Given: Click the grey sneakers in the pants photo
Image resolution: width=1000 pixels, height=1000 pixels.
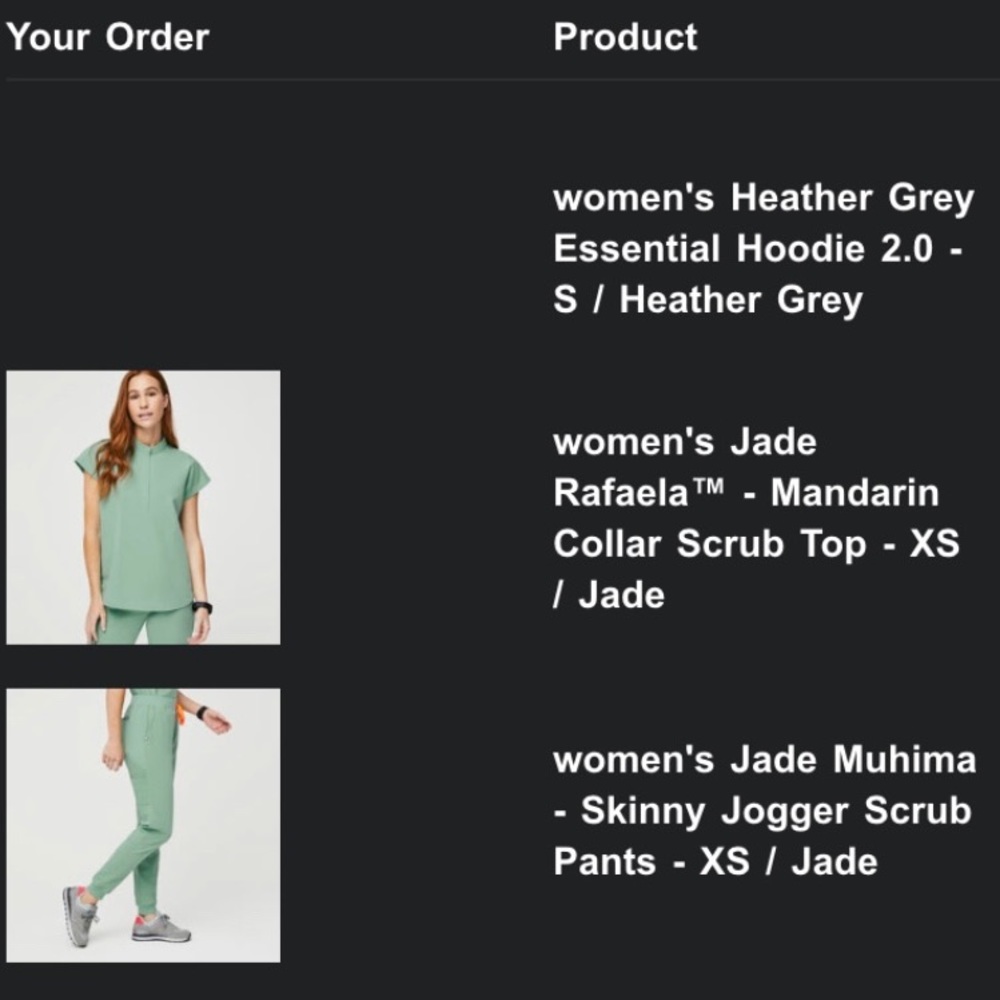Looking at the screenshot, I should (160, 927).
